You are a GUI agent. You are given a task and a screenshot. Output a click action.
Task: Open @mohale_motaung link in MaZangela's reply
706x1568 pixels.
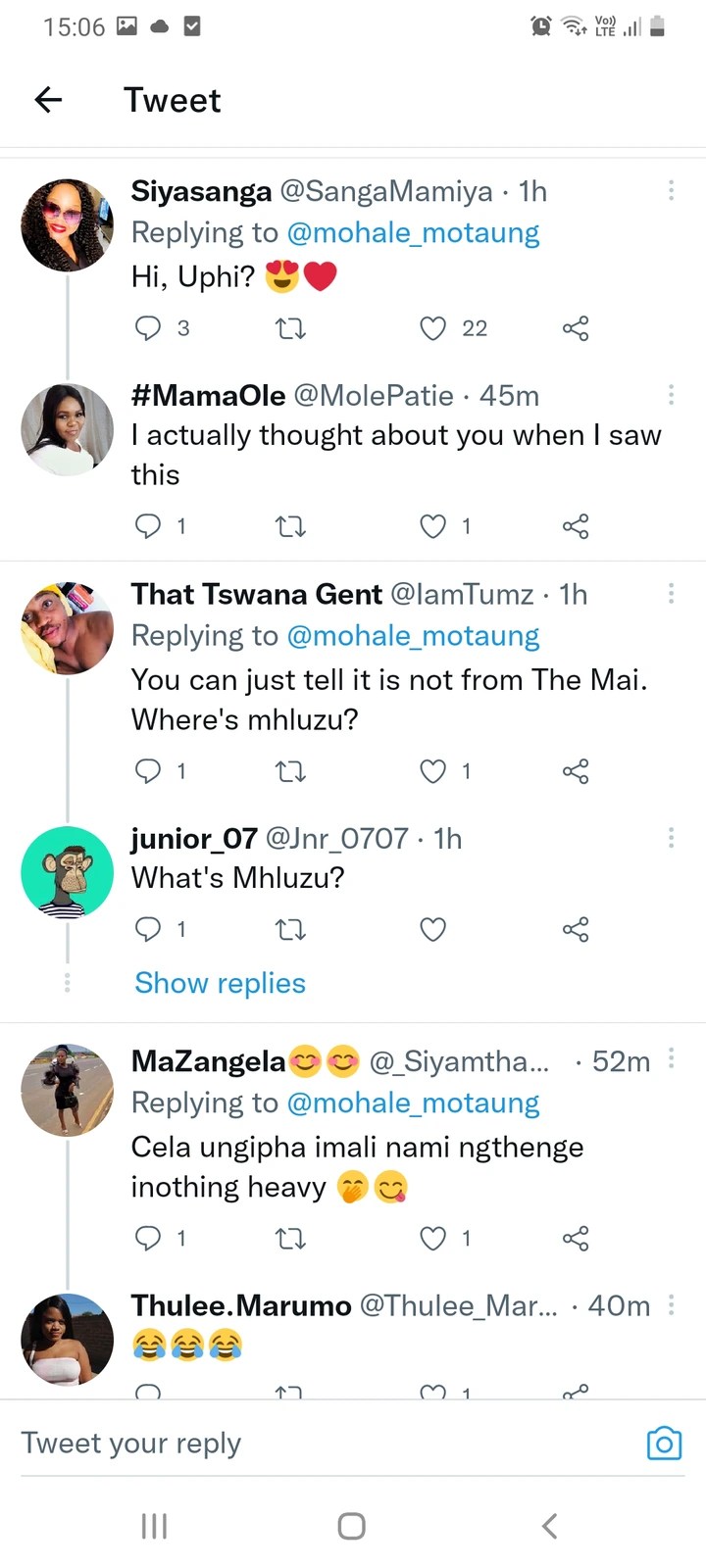[x=413, y=1103]
